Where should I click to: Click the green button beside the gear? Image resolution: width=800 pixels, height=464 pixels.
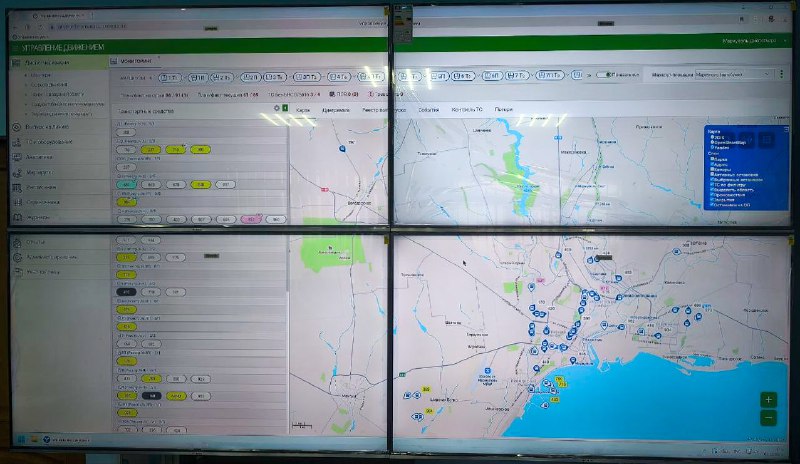(x=285, y=108)
